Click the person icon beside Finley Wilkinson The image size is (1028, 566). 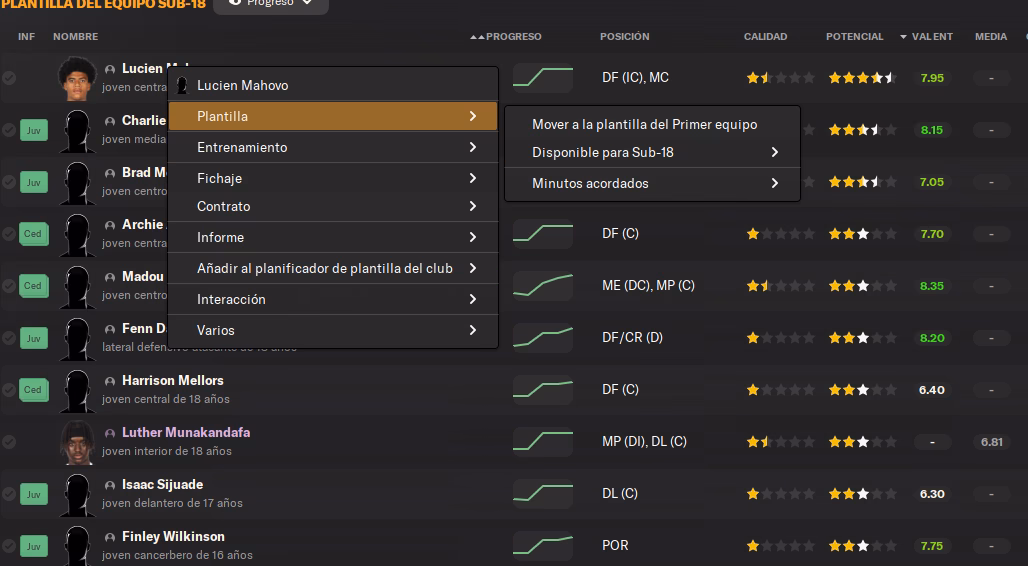[x=110, y=537]
